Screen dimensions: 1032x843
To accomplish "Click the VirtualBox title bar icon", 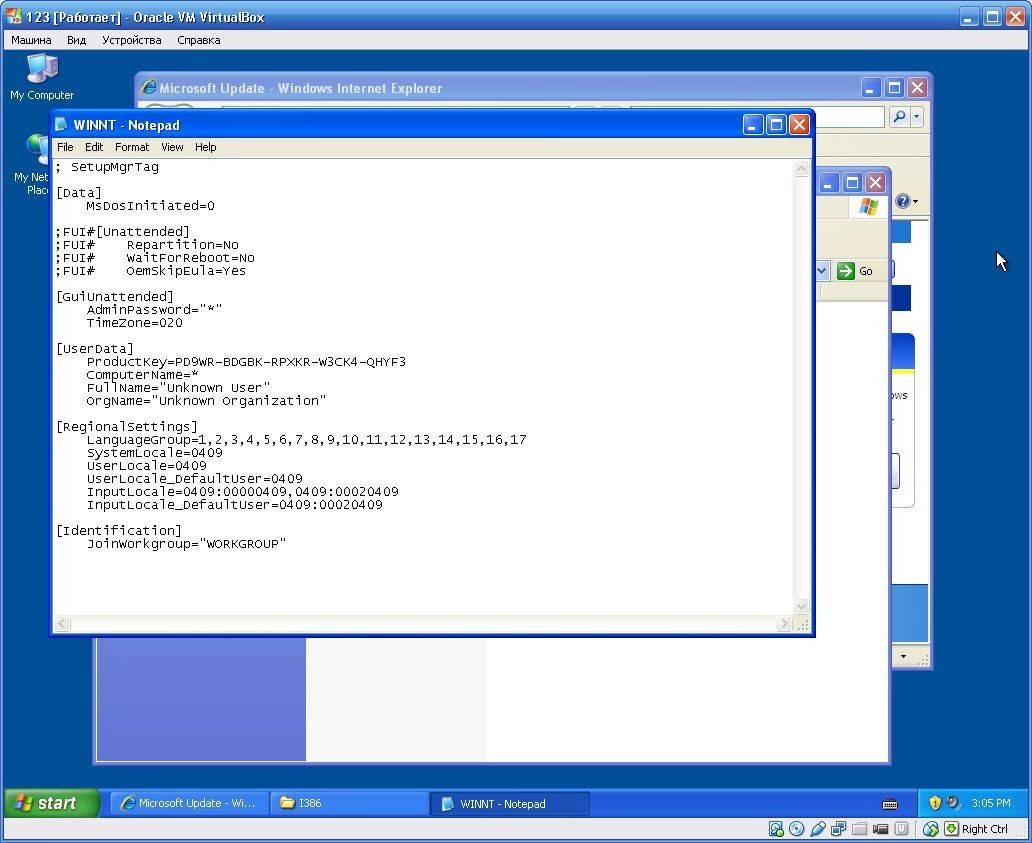I will point(13,16).
